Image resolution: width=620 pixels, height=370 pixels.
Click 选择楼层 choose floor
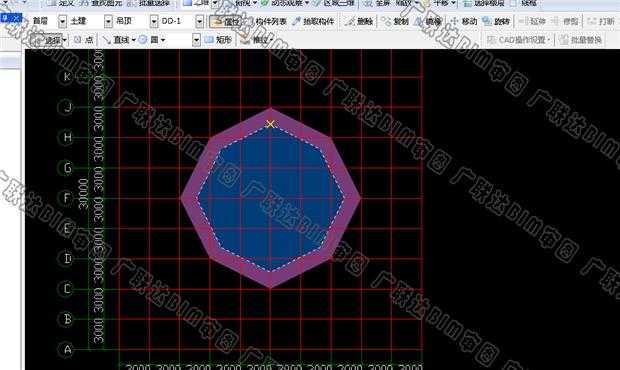point(484,3)
